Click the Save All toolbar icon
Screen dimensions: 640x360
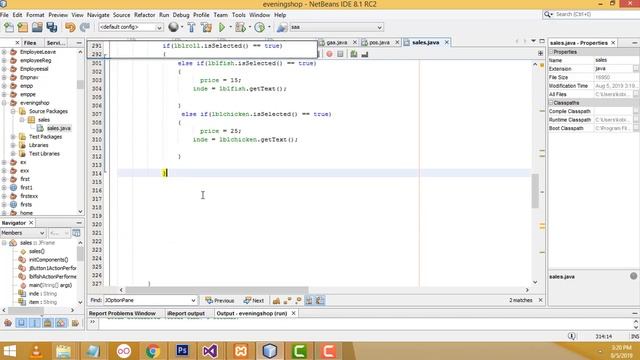[52, 27]
